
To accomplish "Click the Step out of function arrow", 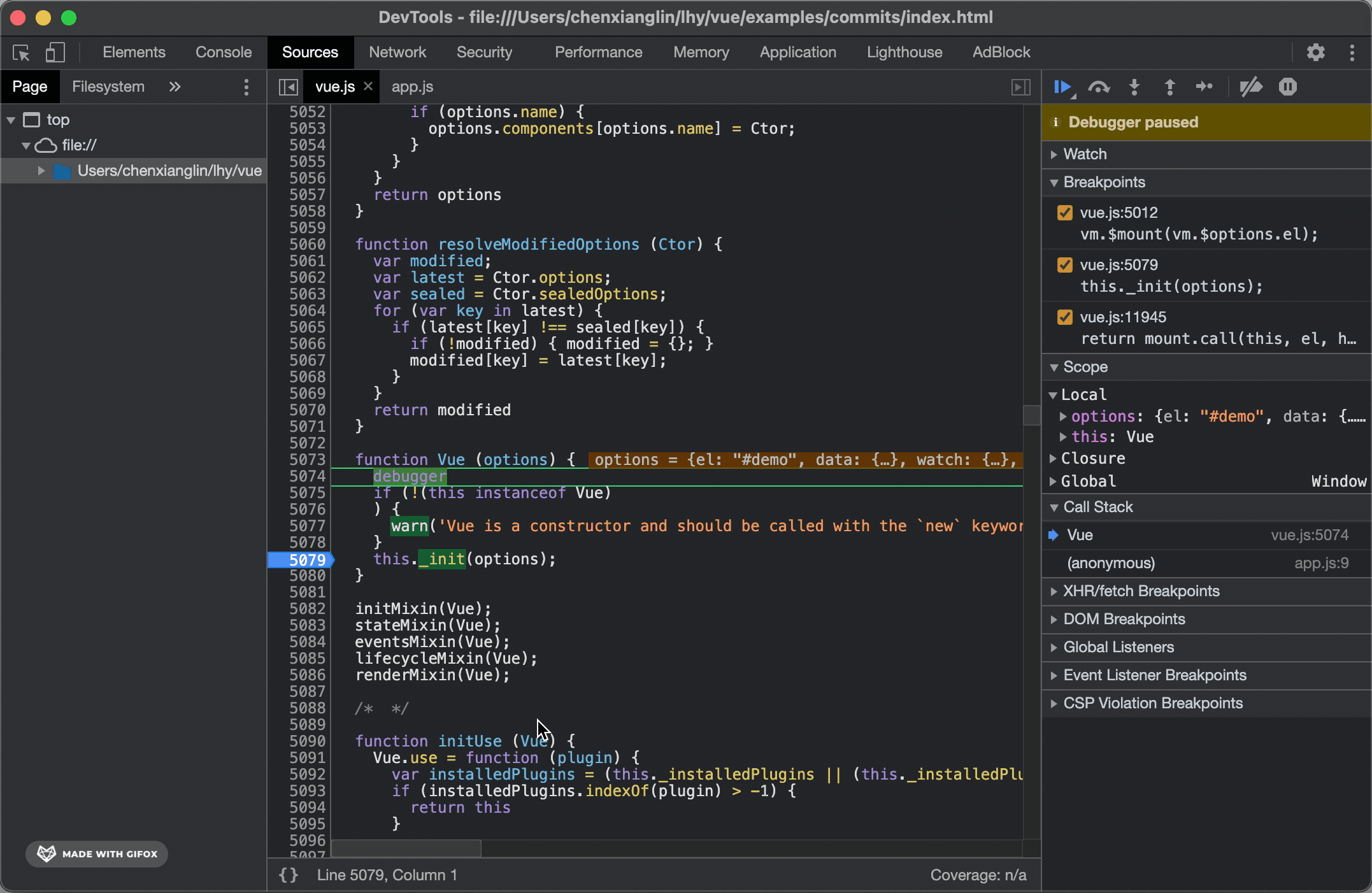I will 1169,87.
